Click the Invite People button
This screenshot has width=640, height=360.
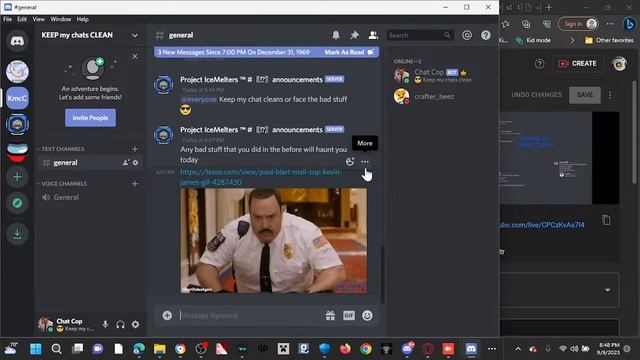click(90, 118)
